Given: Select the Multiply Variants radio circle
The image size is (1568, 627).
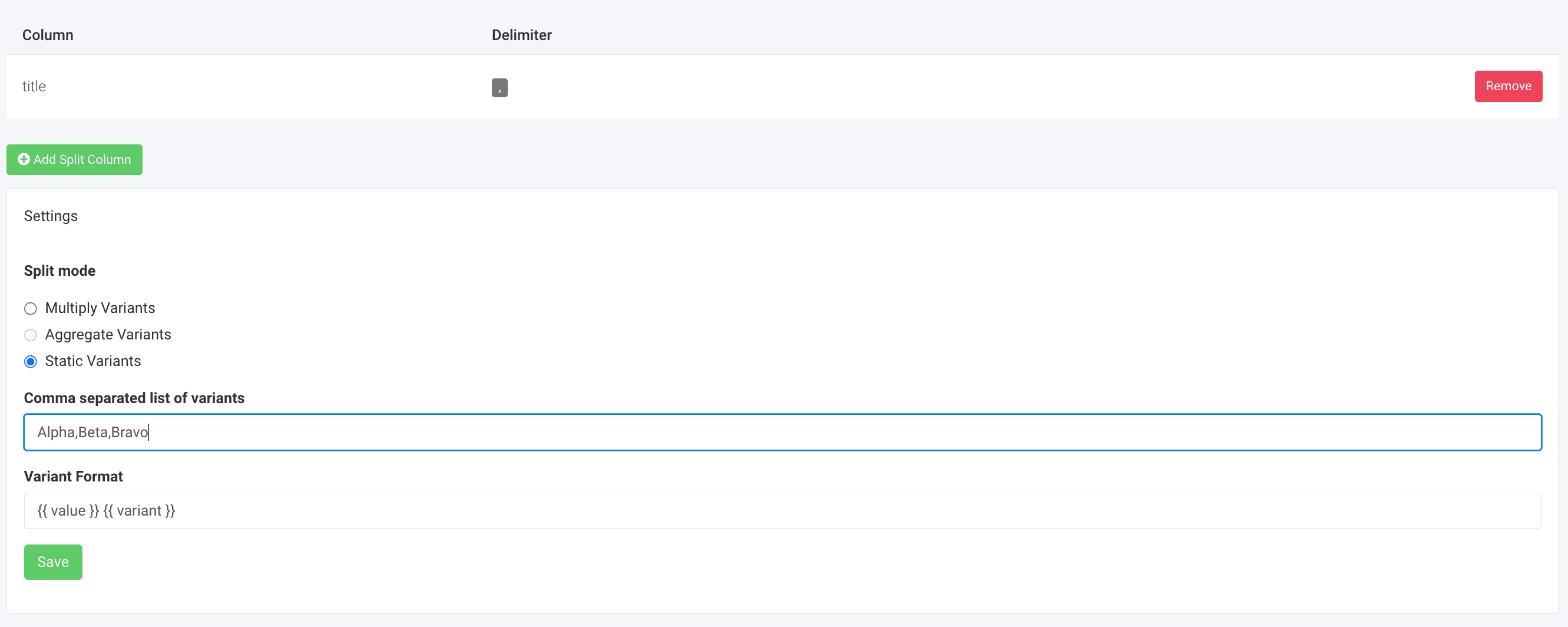Looking at the screenshot, I should coord(31,309).
